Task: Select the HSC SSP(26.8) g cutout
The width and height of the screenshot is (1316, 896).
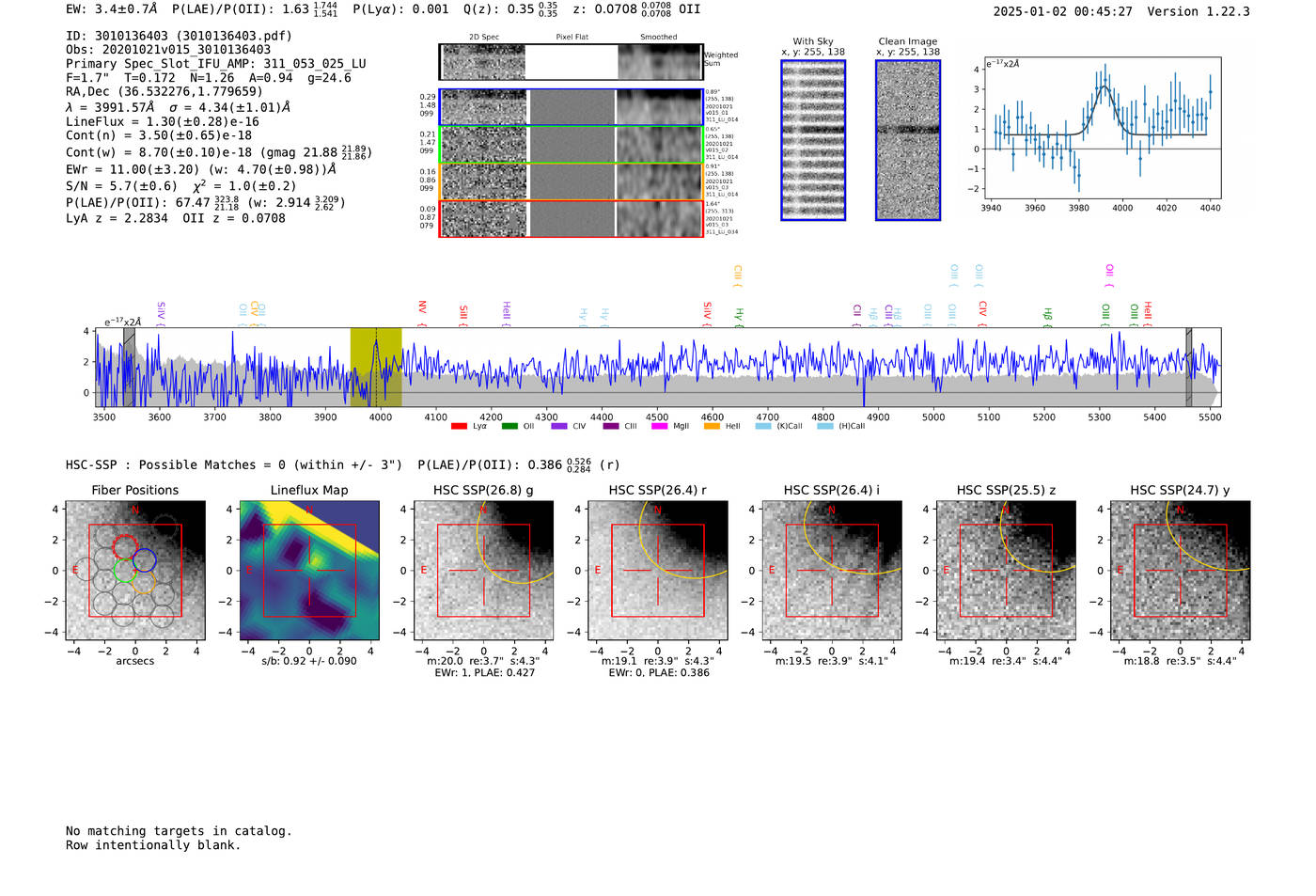Action: [x=483, y=571]
